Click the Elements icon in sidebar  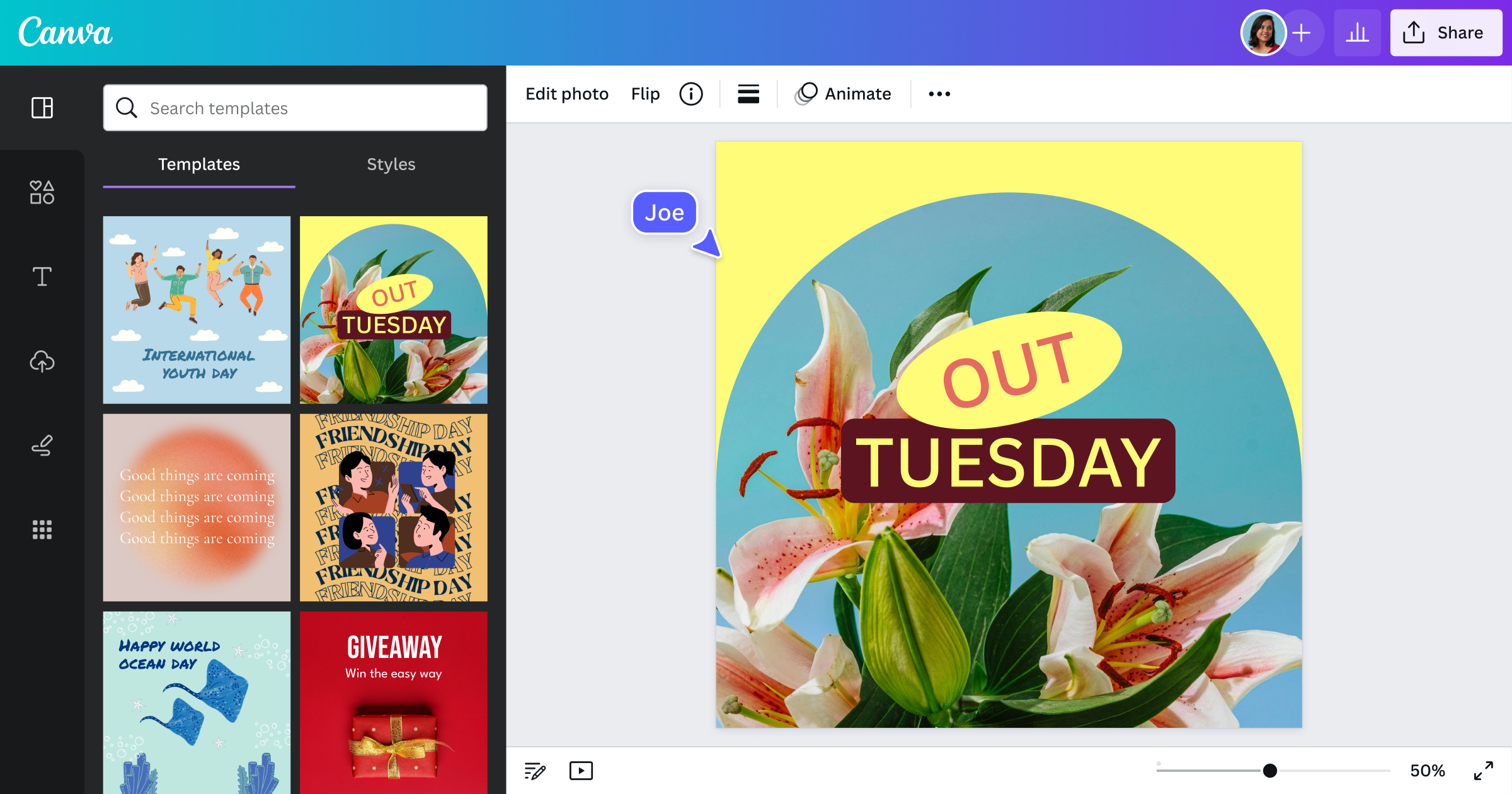[42, 192]
